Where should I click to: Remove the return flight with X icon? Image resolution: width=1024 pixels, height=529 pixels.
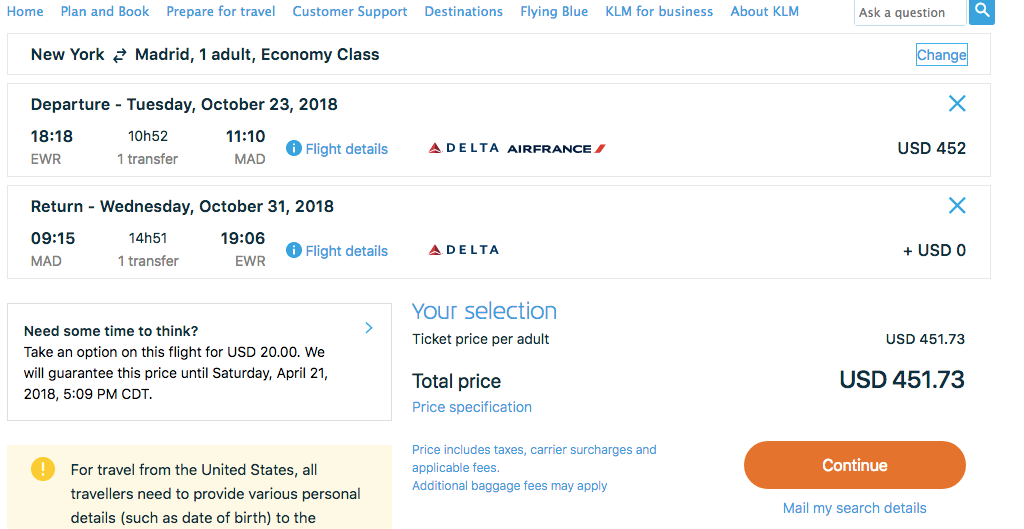[957, 205]
